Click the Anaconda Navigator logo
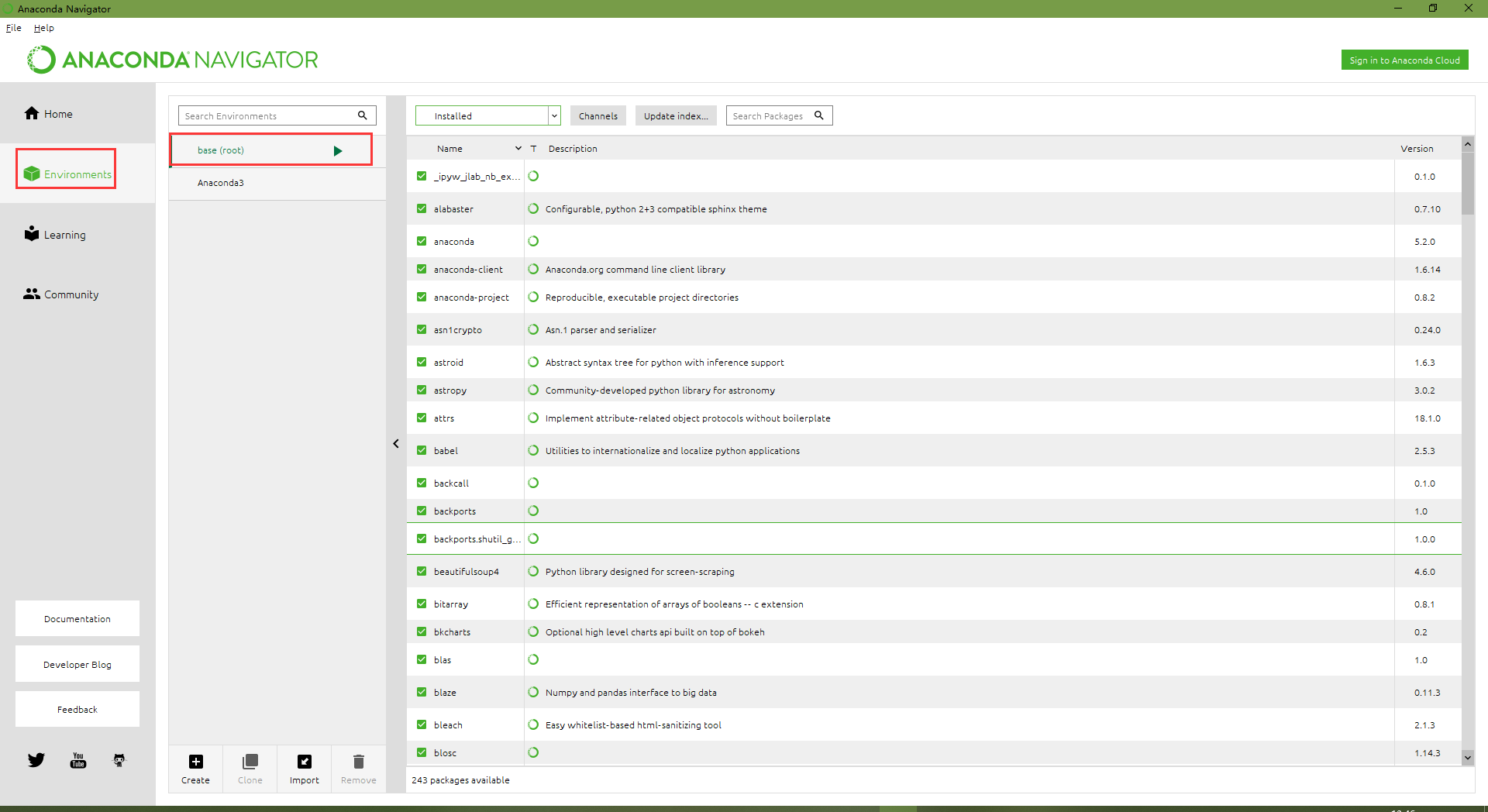Image resolution: width=1488 pixels, height=812 pixels. pyautogui.click(x=173, y=60)
